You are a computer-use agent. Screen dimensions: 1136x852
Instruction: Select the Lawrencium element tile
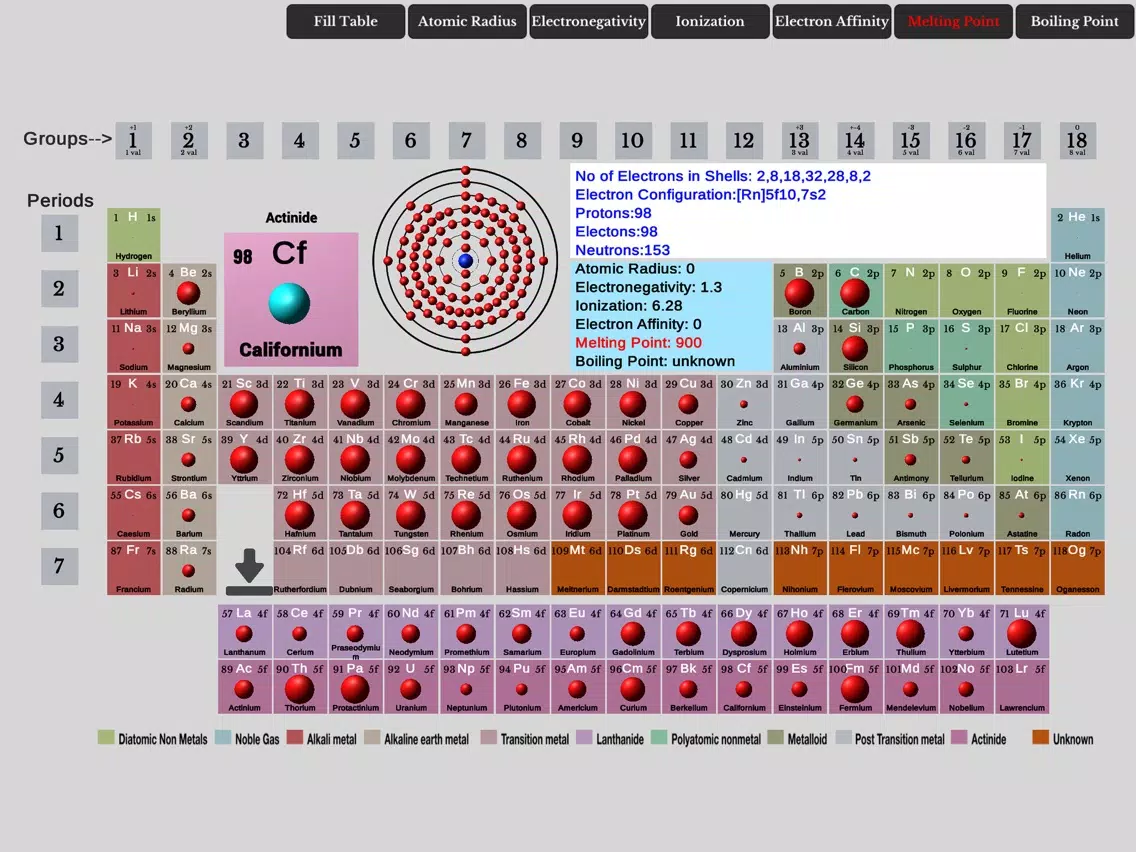pos(1022,687)
